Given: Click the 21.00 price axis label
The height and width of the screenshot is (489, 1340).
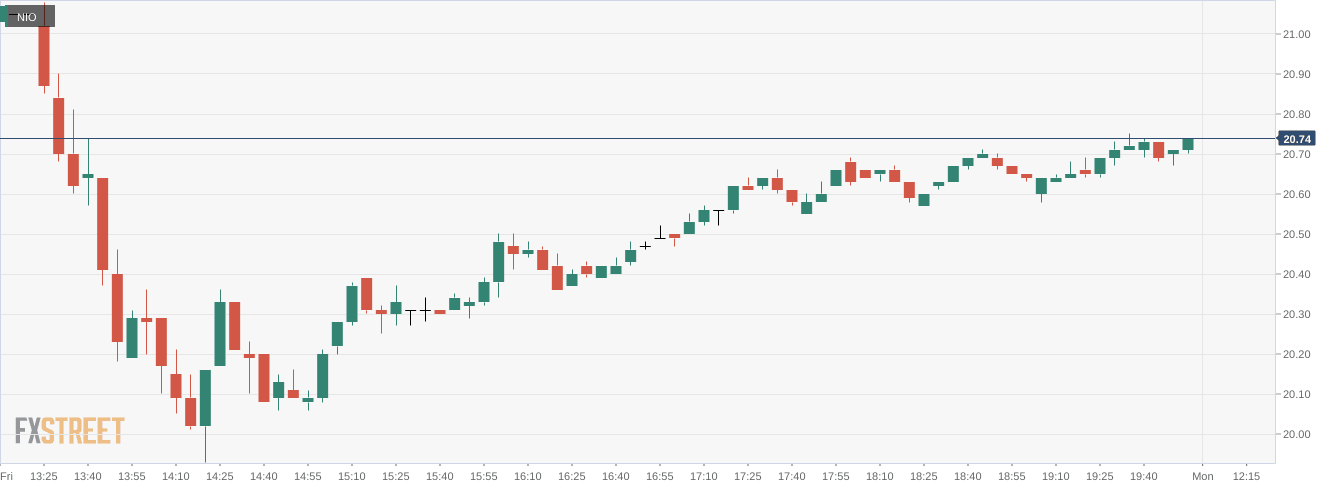Looking at the screenshot, I should pyautogui.click(x=1296, y=34).
